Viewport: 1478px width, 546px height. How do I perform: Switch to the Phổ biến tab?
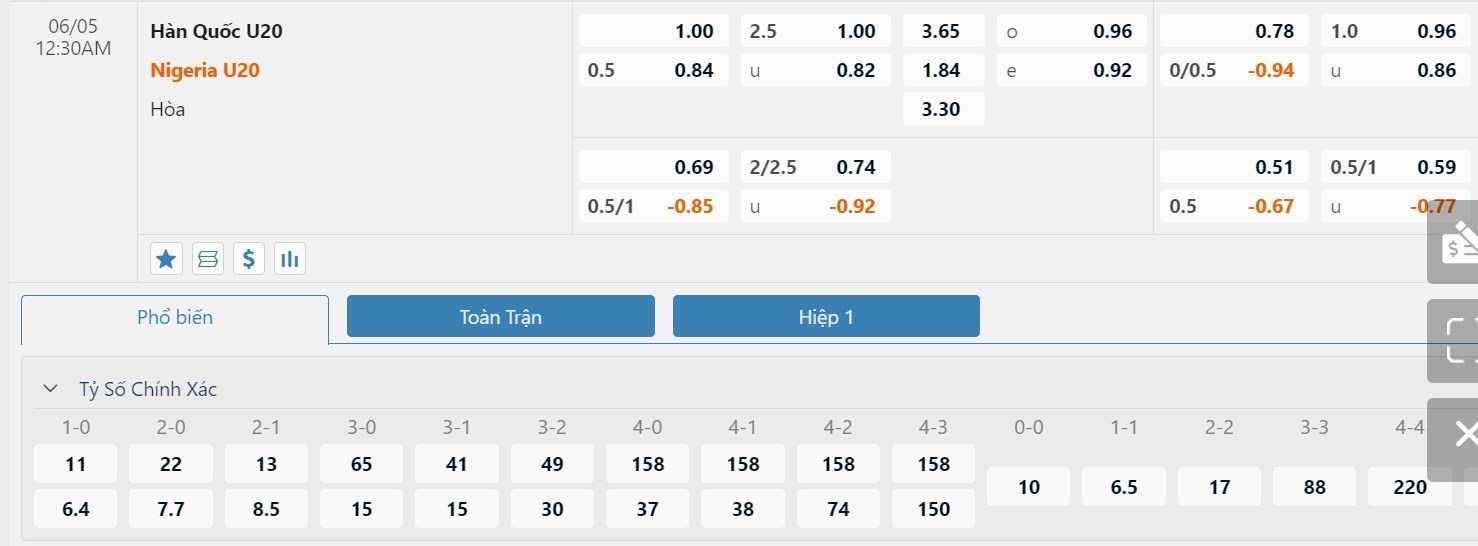click(175, 318)
